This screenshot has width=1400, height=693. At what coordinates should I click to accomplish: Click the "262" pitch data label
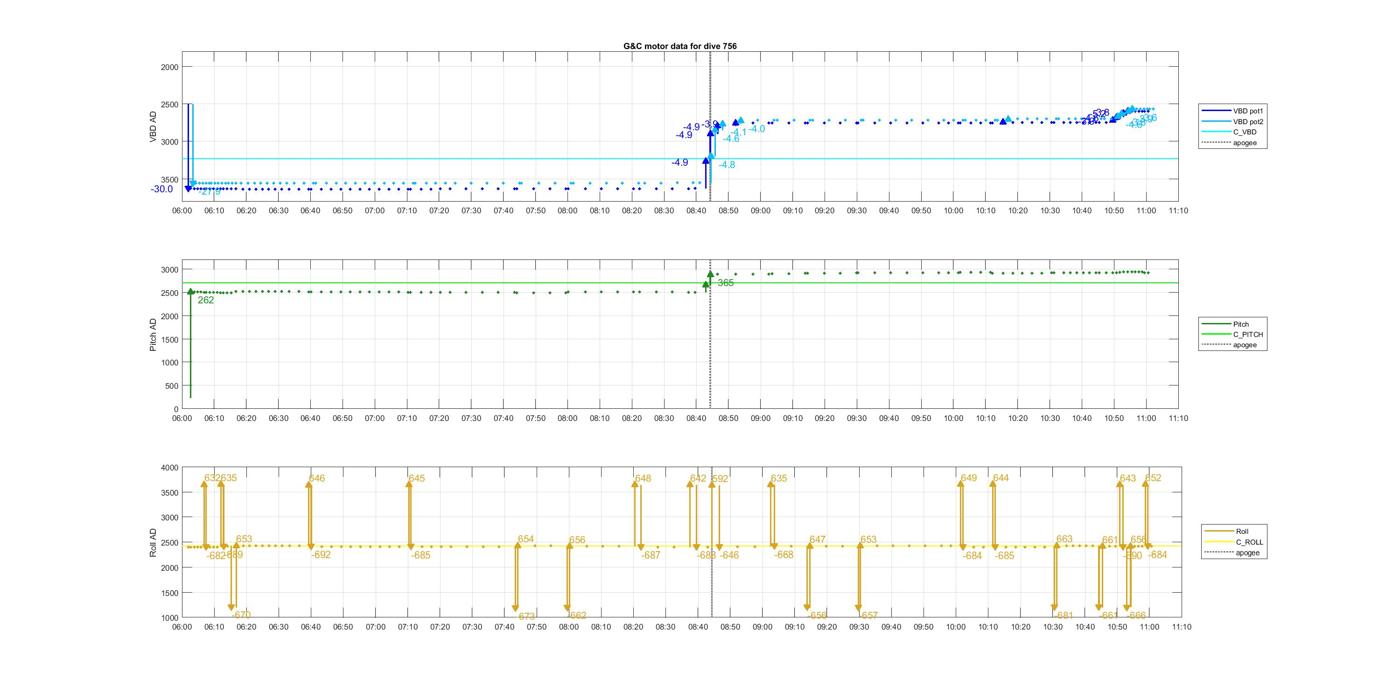(x=206, y=300)
